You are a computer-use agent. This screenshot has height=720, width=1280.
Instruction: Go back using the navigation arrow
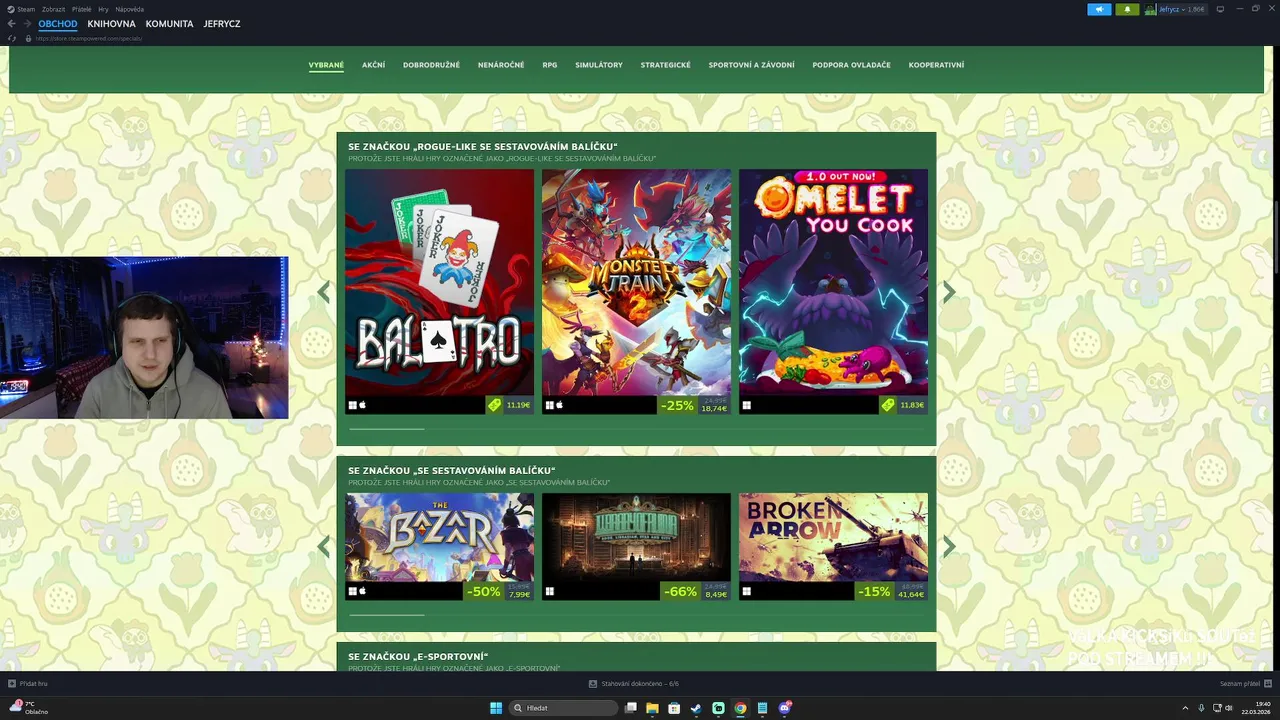tap(11, 24)
